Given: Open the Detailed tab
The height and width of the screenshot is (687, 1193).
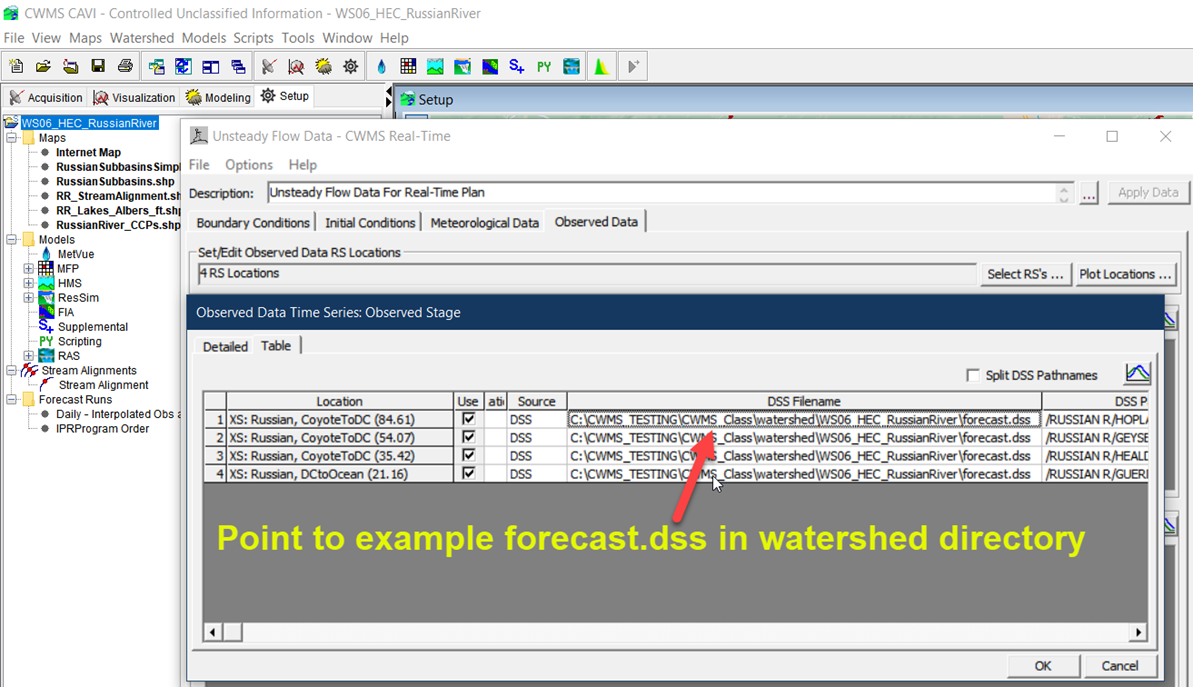Looking at the screenshot, I should click(x=225, y=346).
